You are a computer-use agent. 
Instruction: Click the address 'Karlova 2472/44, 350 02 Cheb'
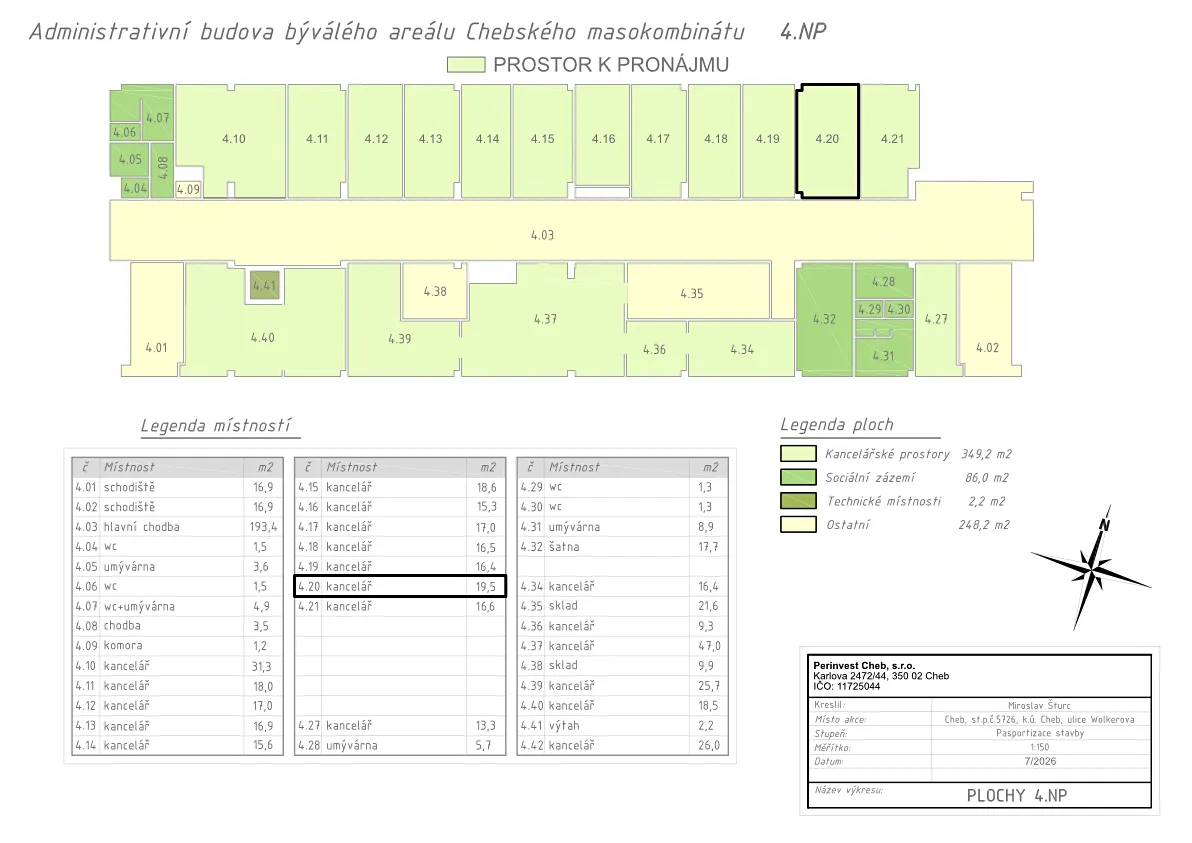click(881, 676)
